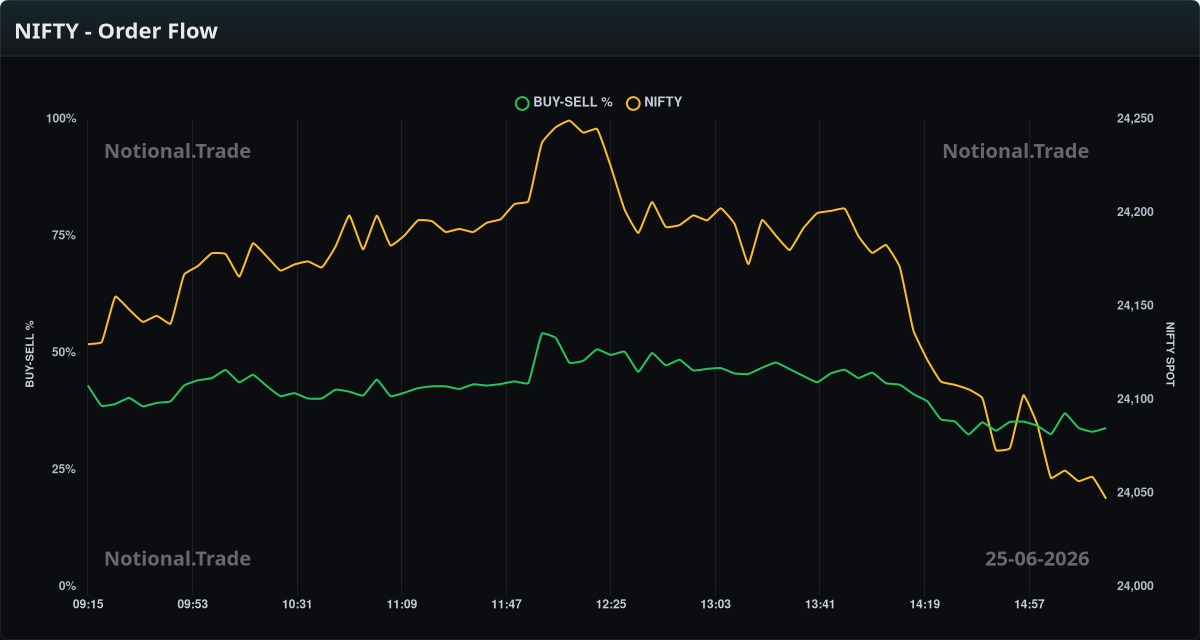Viewport: 1200px width, 640px height.
Task: Click the 75% left axis label
Action: [64, 235]
